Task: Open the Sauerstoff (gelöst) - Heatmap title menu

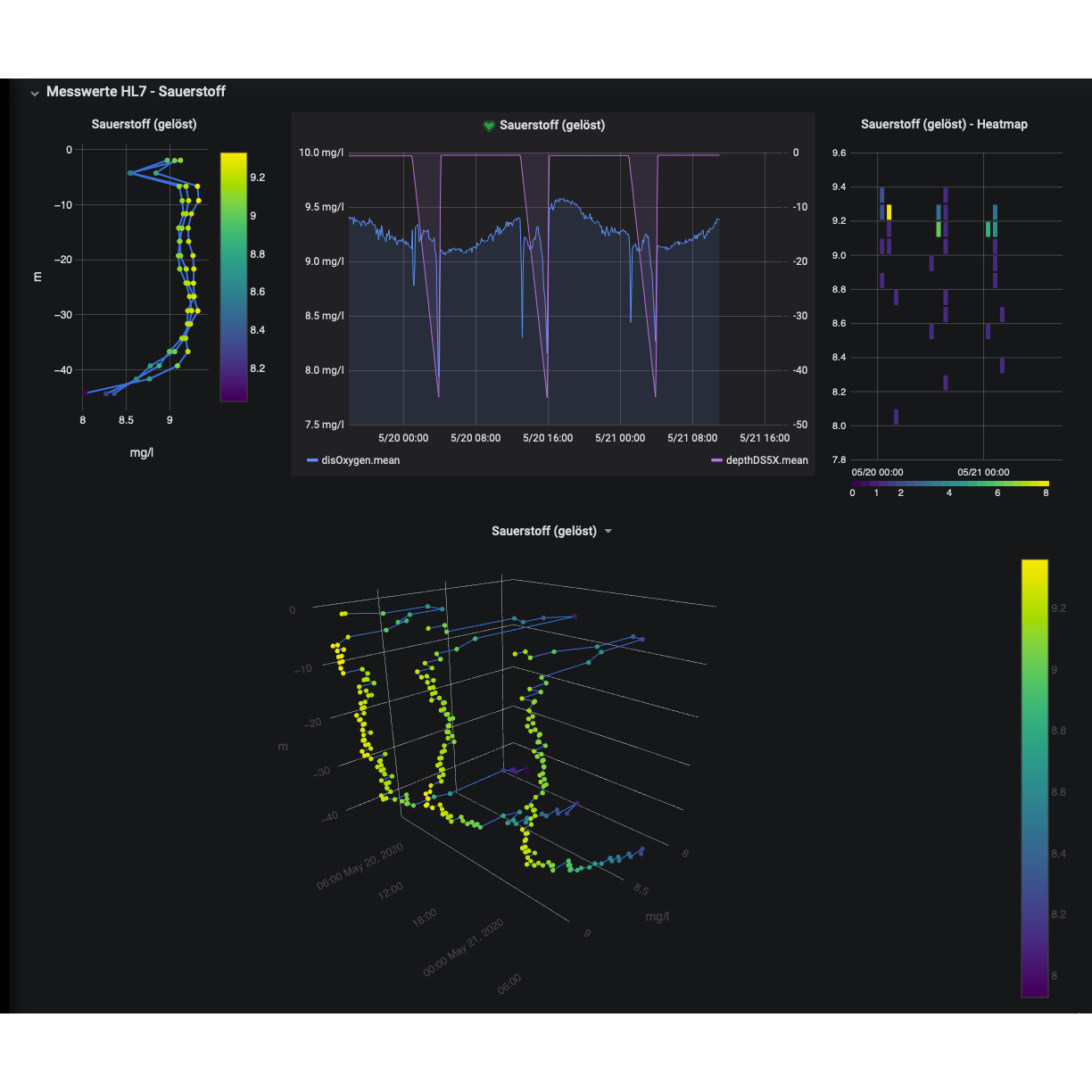Action: [943, 125]
